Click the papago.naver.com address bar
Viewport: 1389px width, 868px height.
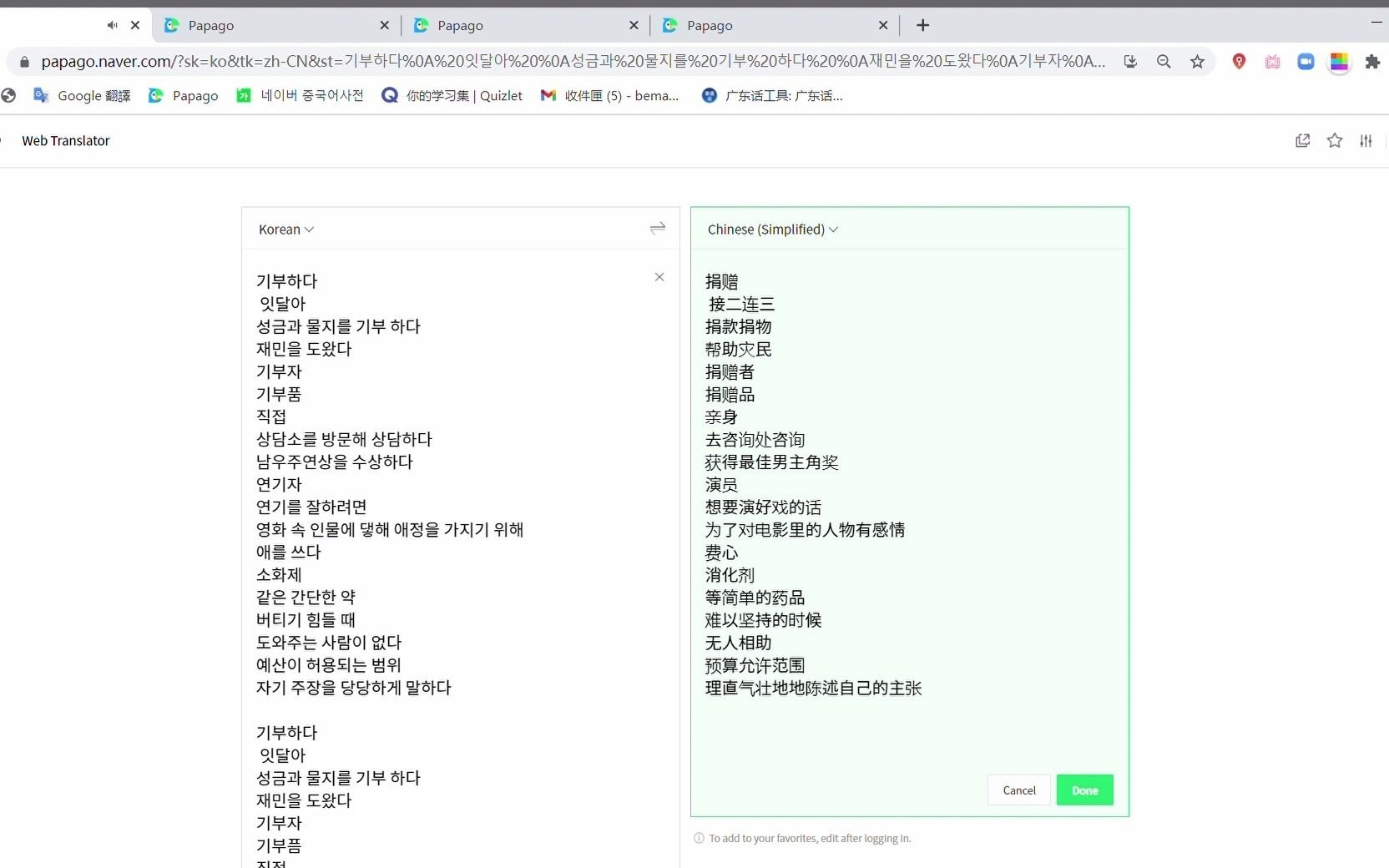point(573,61)
